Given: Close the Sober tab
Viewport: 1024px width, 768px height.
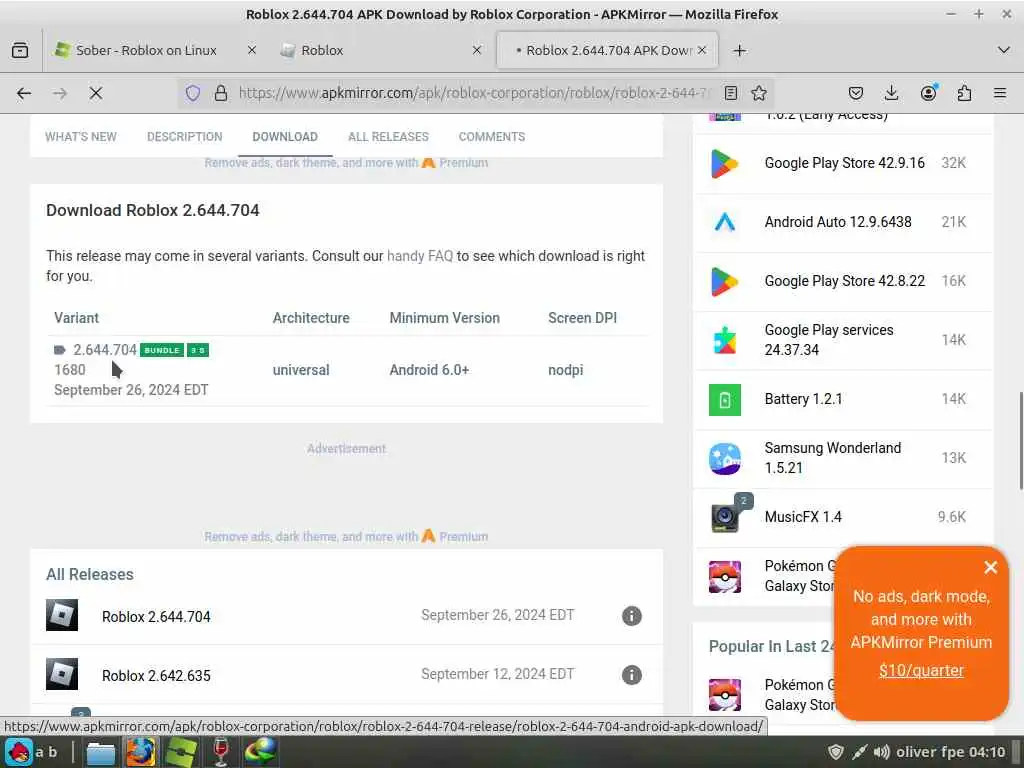Looking at the screenshot, I should pos(251,50).
